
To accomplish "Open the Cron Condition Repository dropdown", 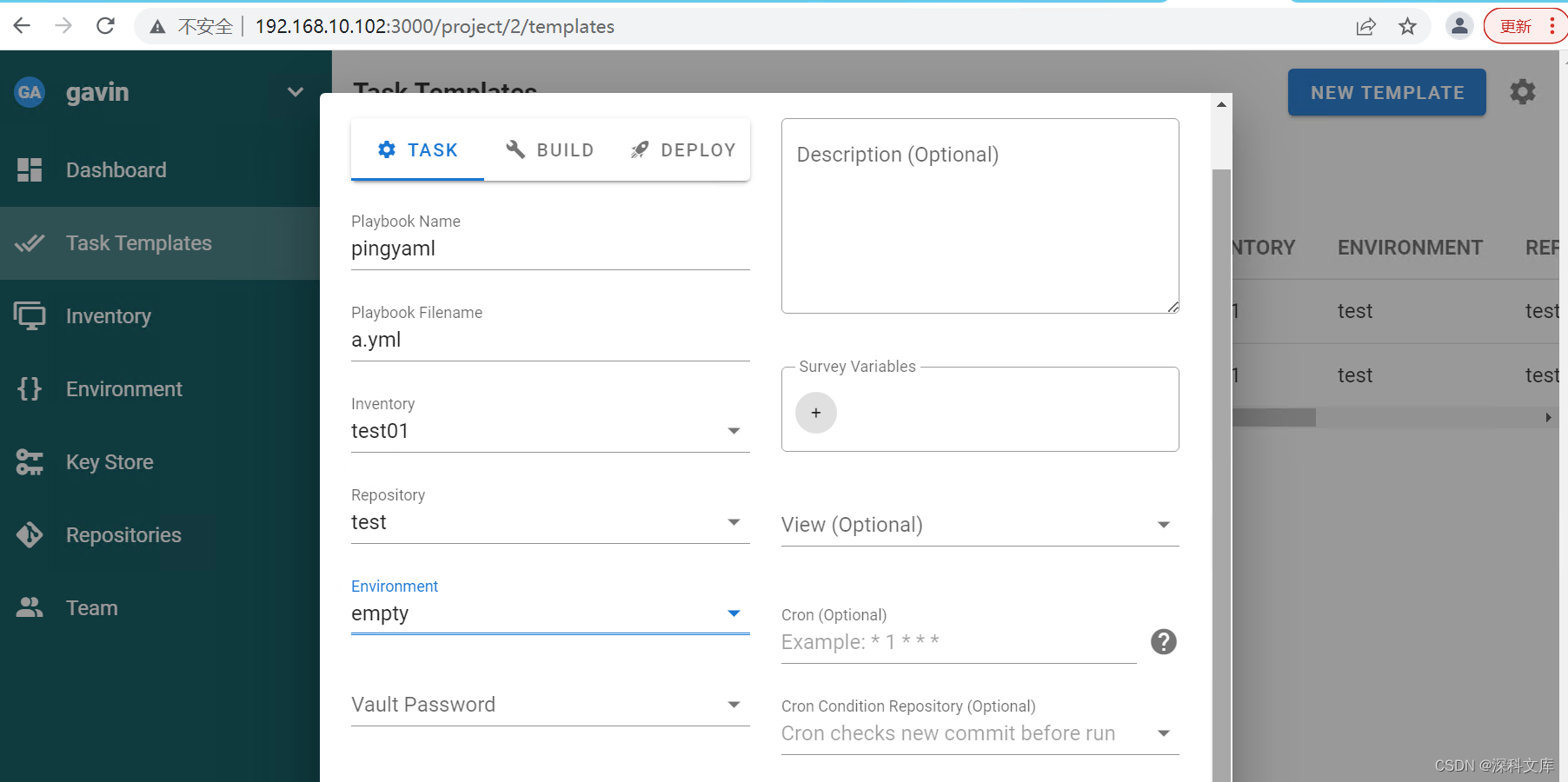I will coord(980,733).
